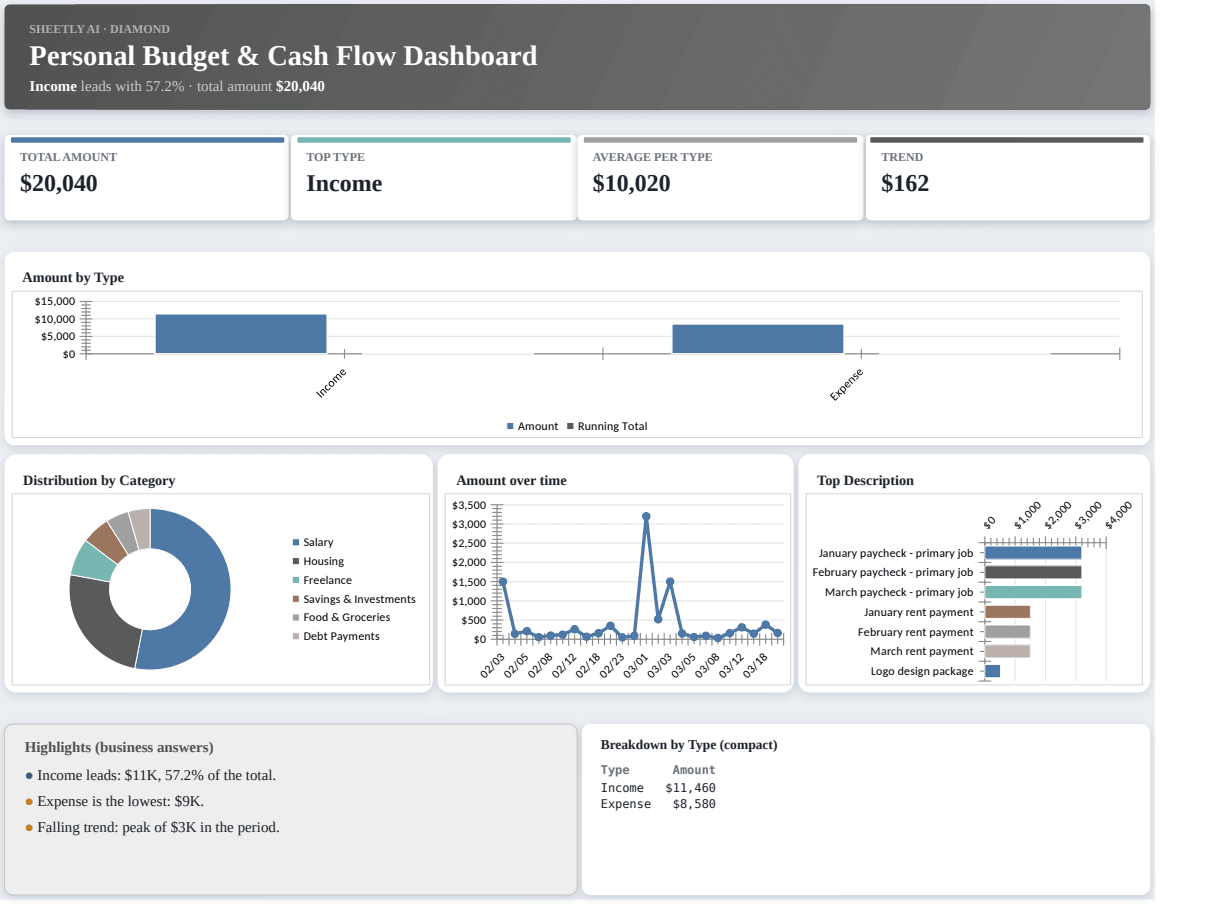
Task: Click the Savings & Investments legend entry
Action: click(x=354, y=599)
